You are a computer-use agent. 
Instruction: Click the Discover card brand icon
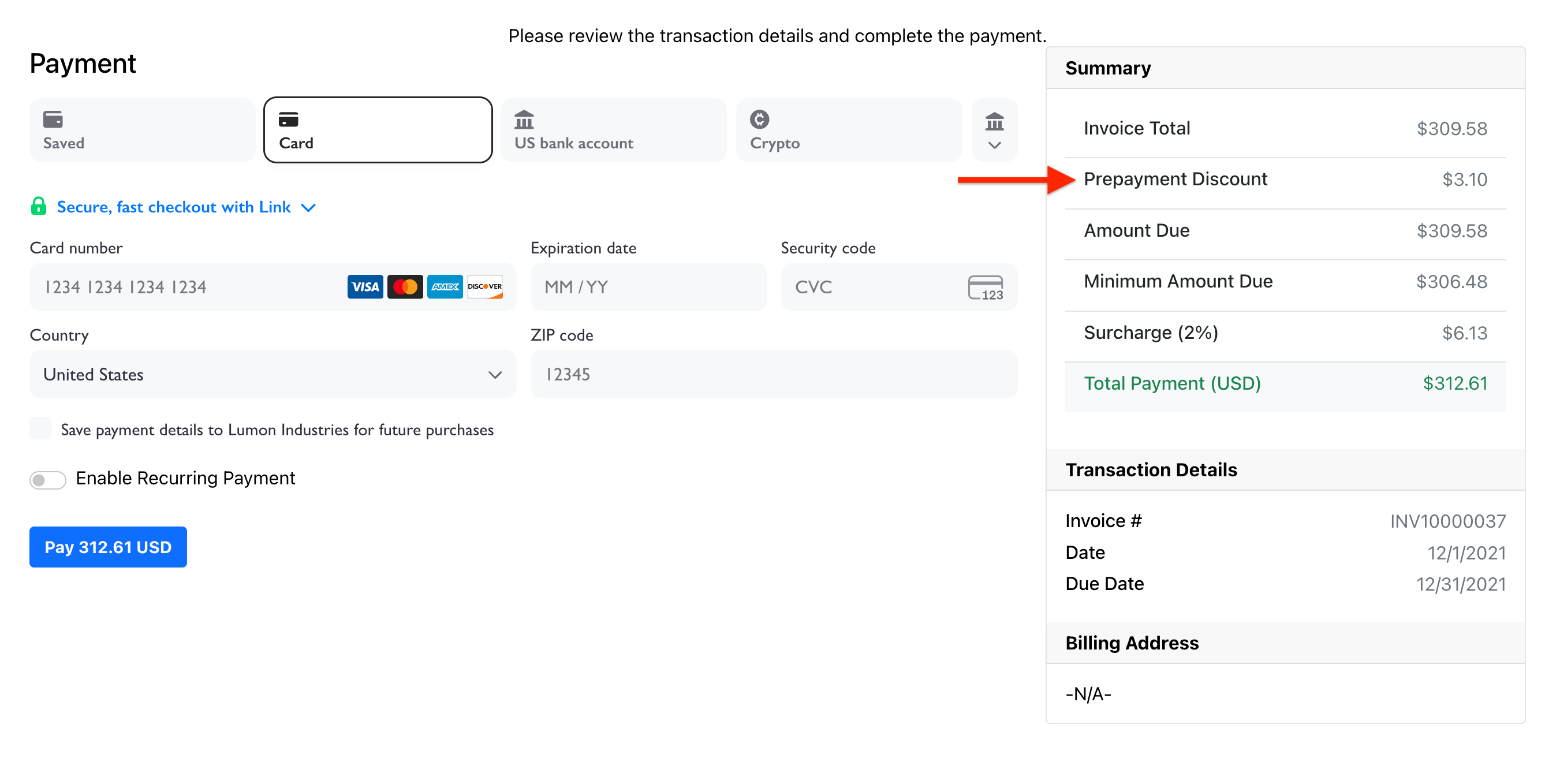pos(484,286)
